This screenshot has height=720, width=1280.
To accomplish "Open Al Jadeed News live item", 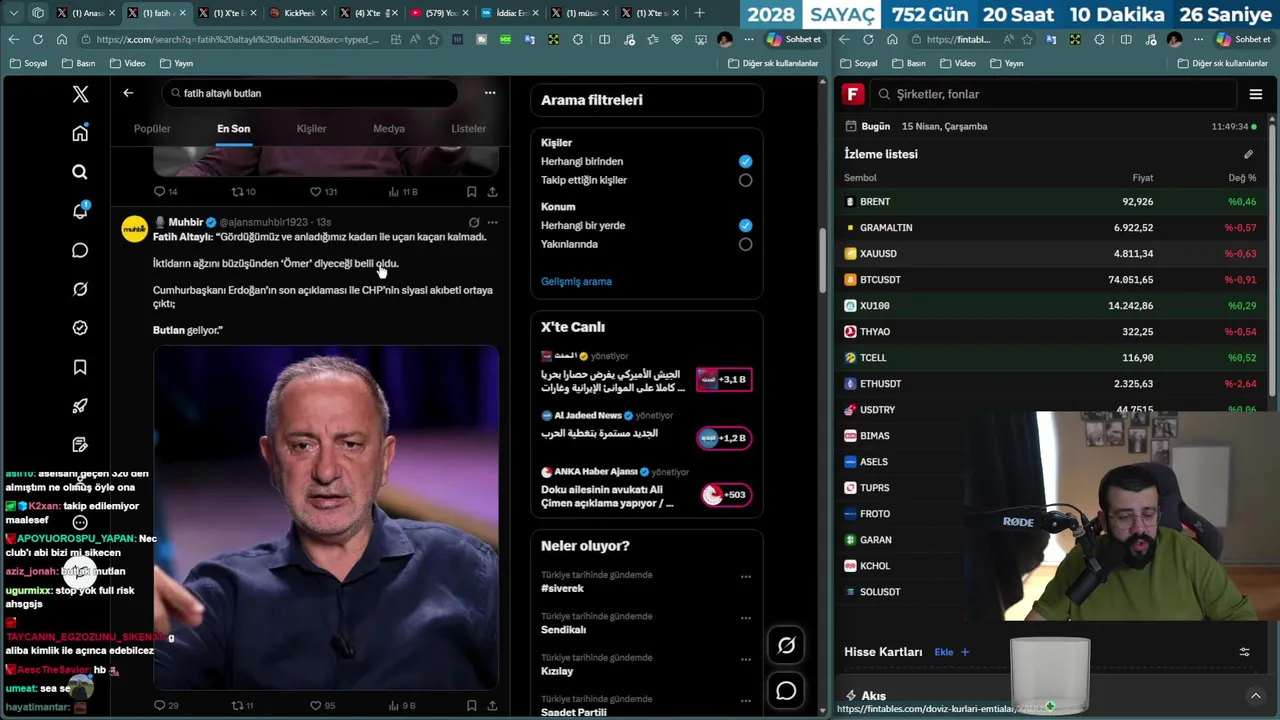I will click(646, 428).
